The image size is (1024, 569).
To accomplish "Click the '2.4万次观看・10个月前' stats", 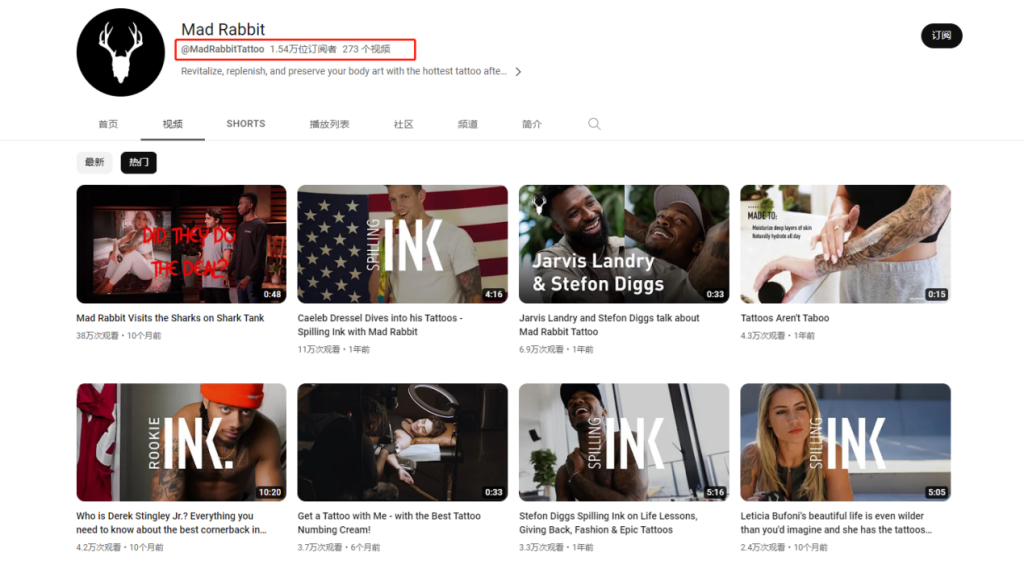I will click(x=784, y=547).
